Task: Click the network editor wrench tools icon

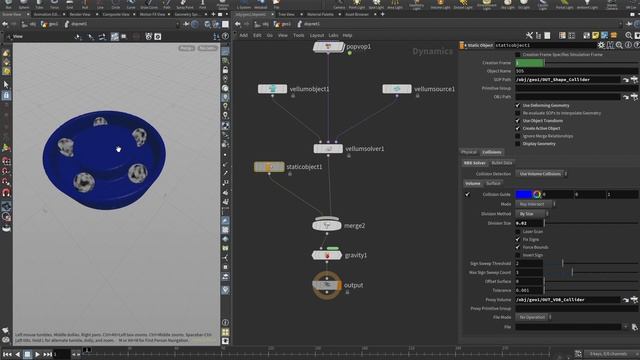Action: 529,36
